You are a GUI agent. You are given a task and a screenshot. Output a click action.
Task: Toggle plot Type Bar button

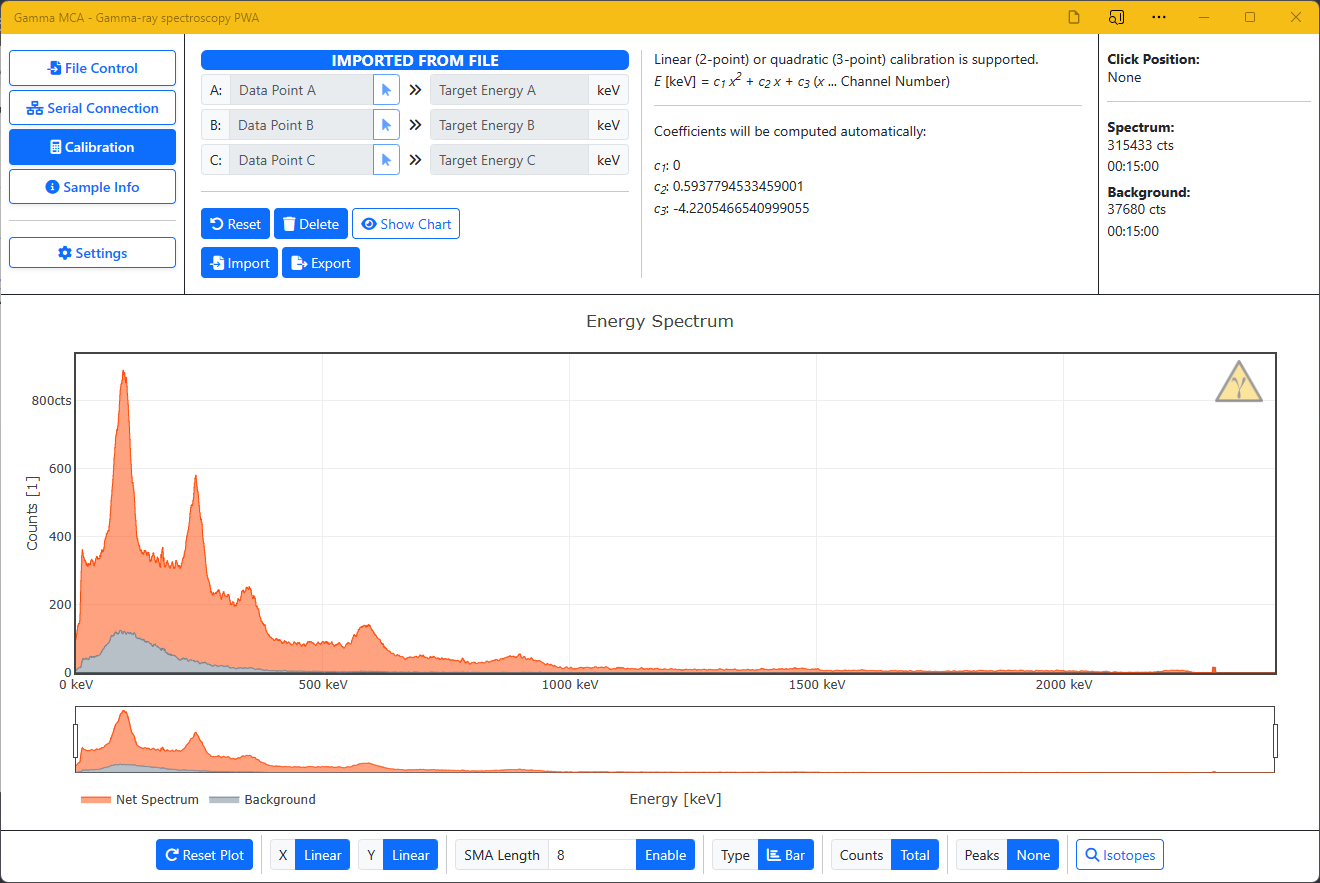[786, 855]
